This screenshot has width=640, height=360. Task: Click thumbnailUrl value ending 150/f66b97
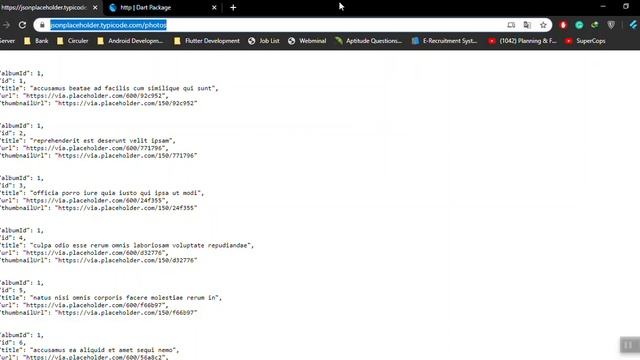[x=126, y=313]
